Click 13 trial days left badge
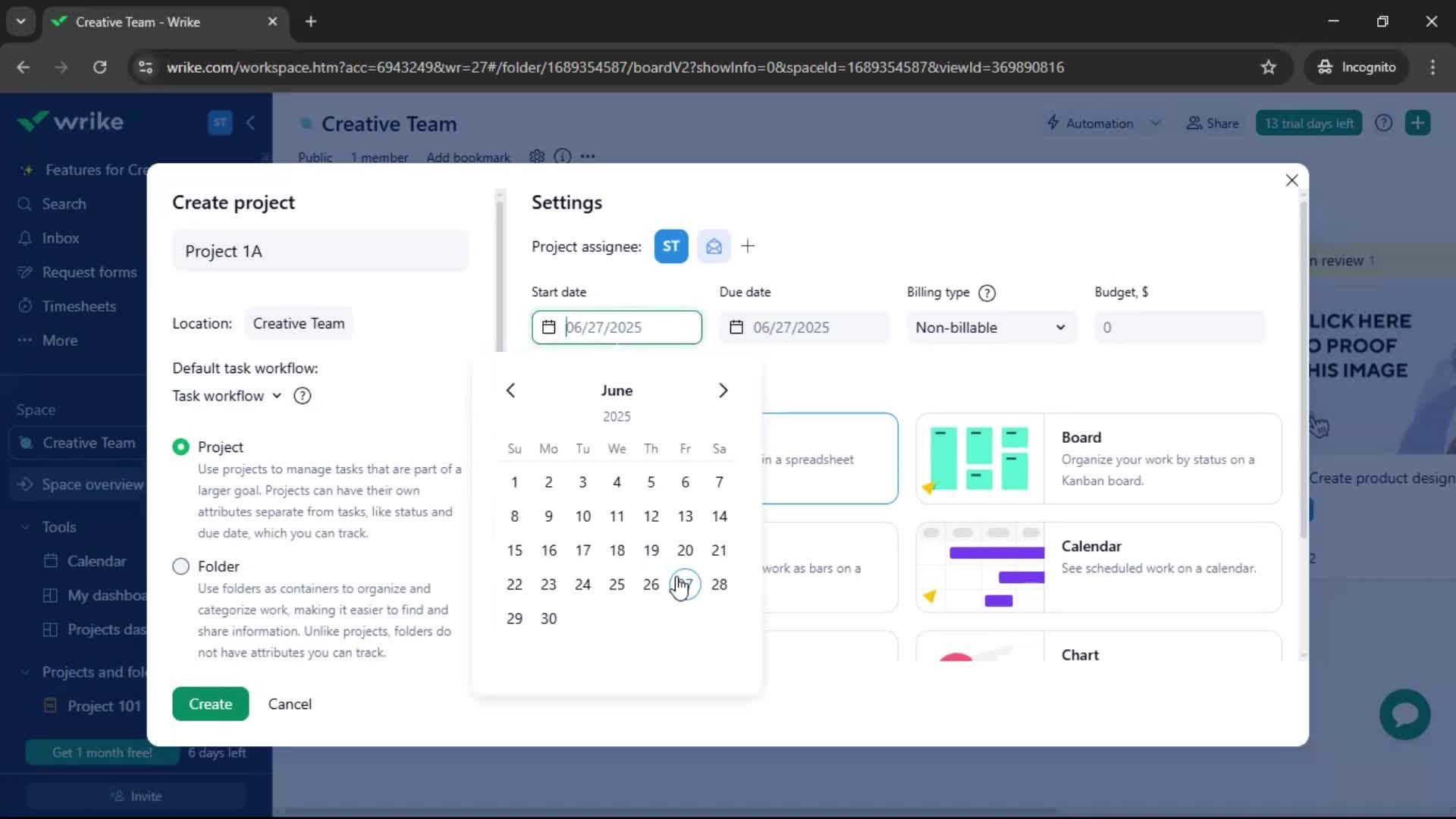The image size is (1456, 819). 1309,123
